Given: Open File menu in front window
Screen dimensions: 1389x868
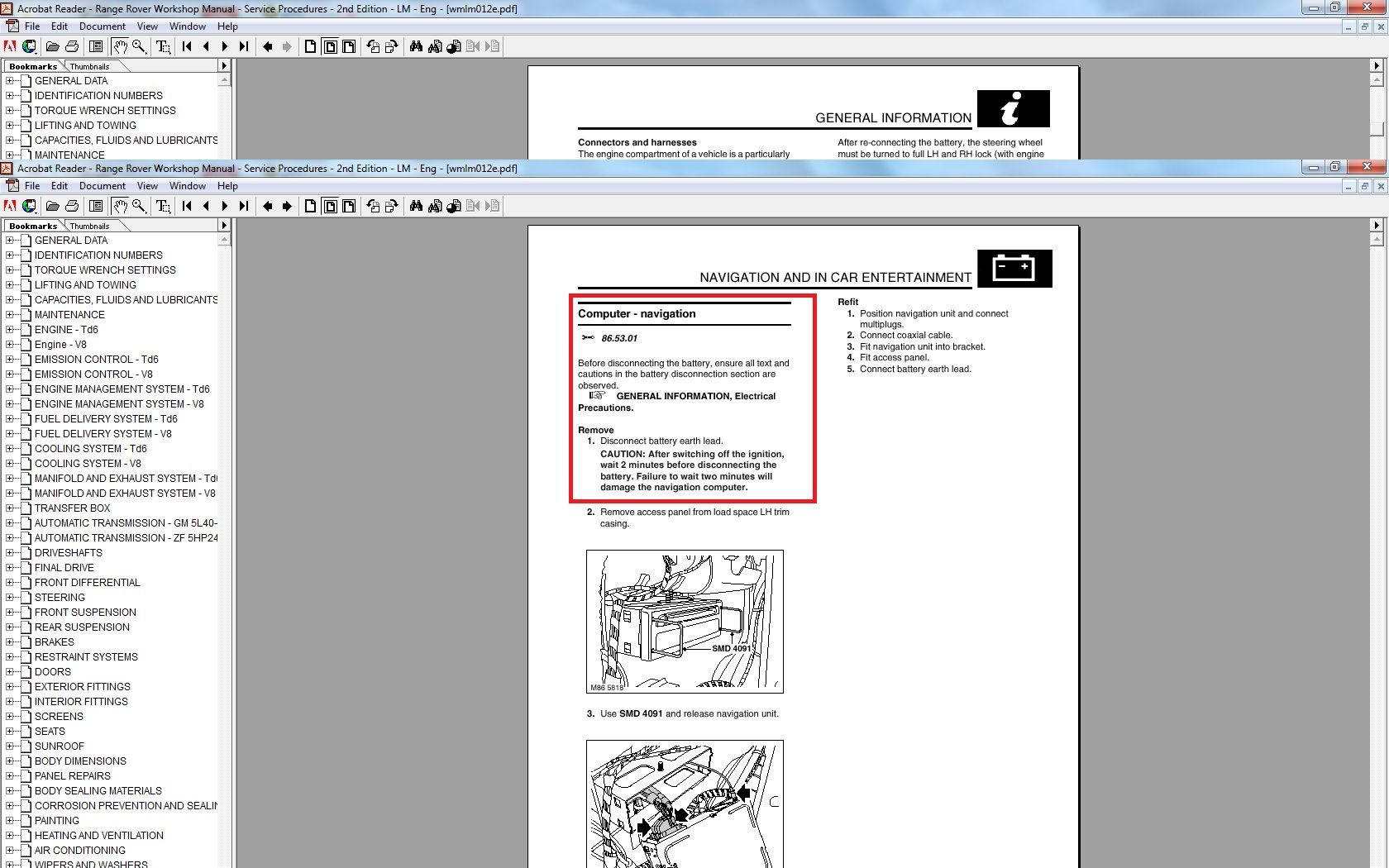Looking at the screenshot, I should point(32,186).
